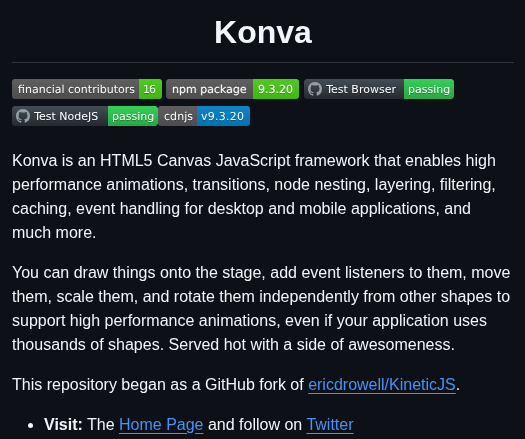Click the cdnjs v9.3.20 badge

[x=204, y=116]
